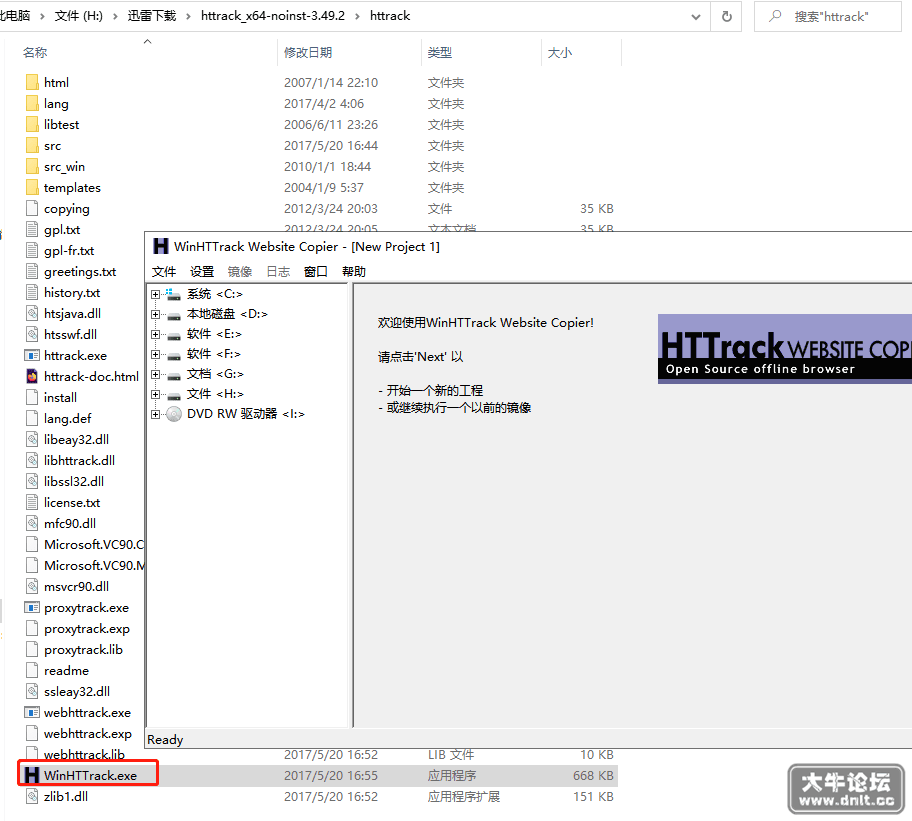Click the search magnifier icon

(775, 16)
